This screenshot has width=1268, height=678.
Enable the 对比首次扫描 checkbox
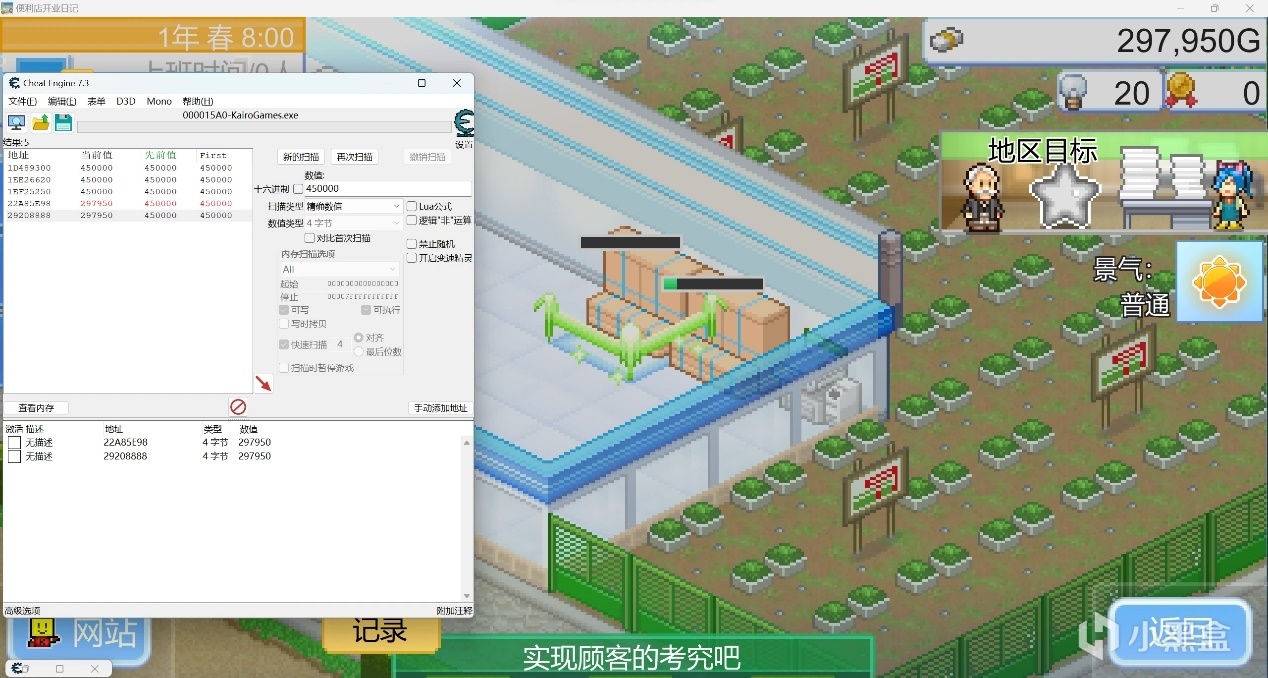(x=309, y=238)
